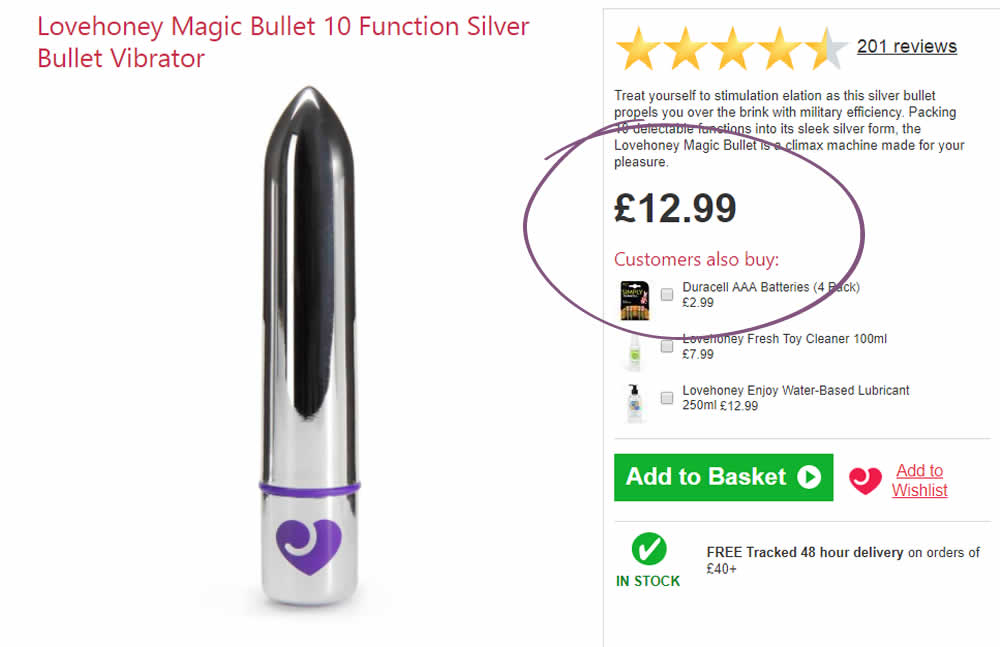Click the main silver bullet product image
This screenshot has width=1000, height=647.
[x=308, y=350]
